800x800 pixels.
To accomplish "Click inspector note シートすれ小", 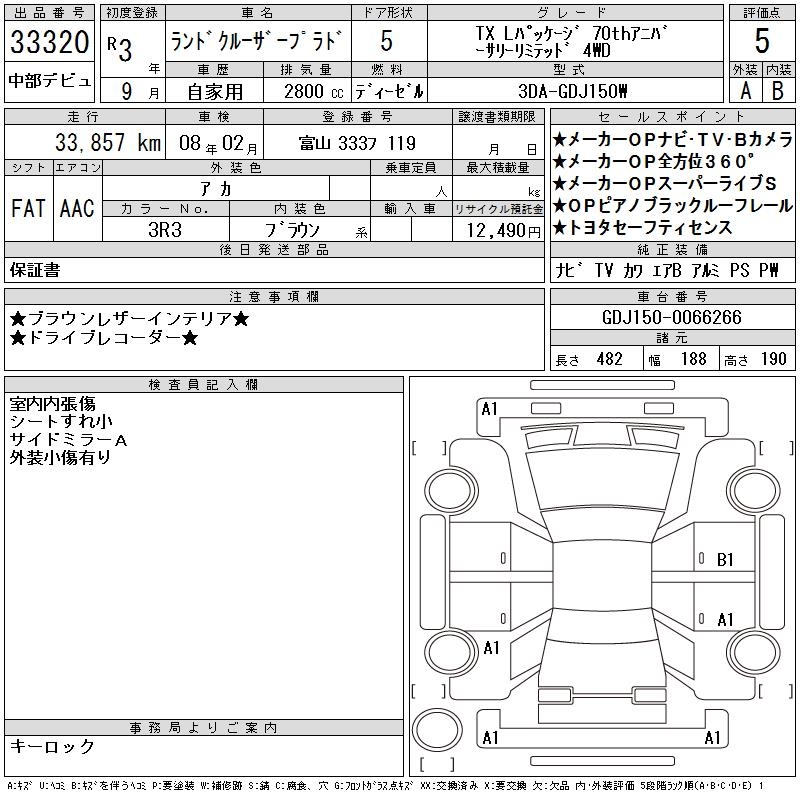I will point(61,421).
